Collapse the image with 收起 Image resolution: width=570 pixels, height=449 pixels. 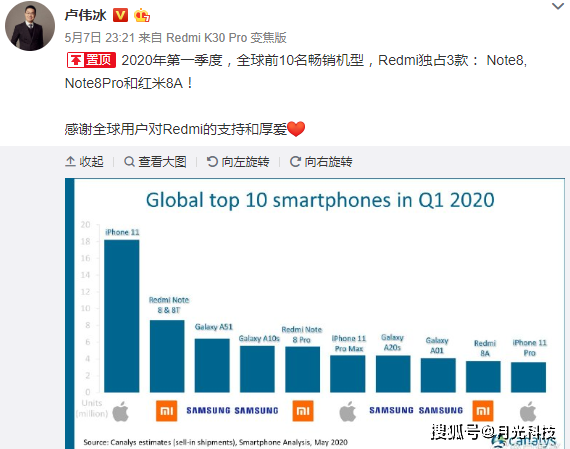tap(84, 161)
